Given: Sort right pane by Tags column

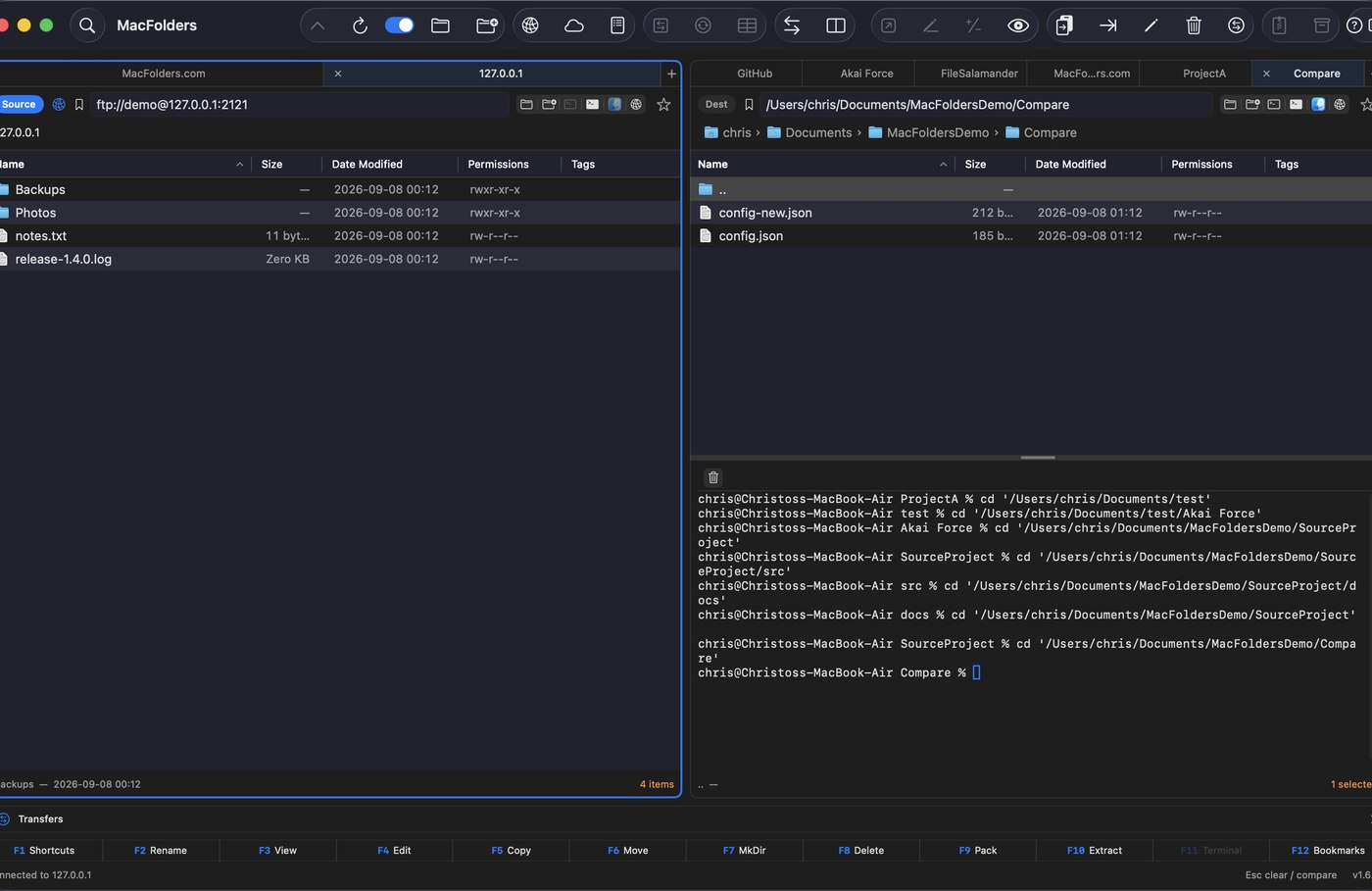Looking at the screenshot, I should tap(1318, 164).
